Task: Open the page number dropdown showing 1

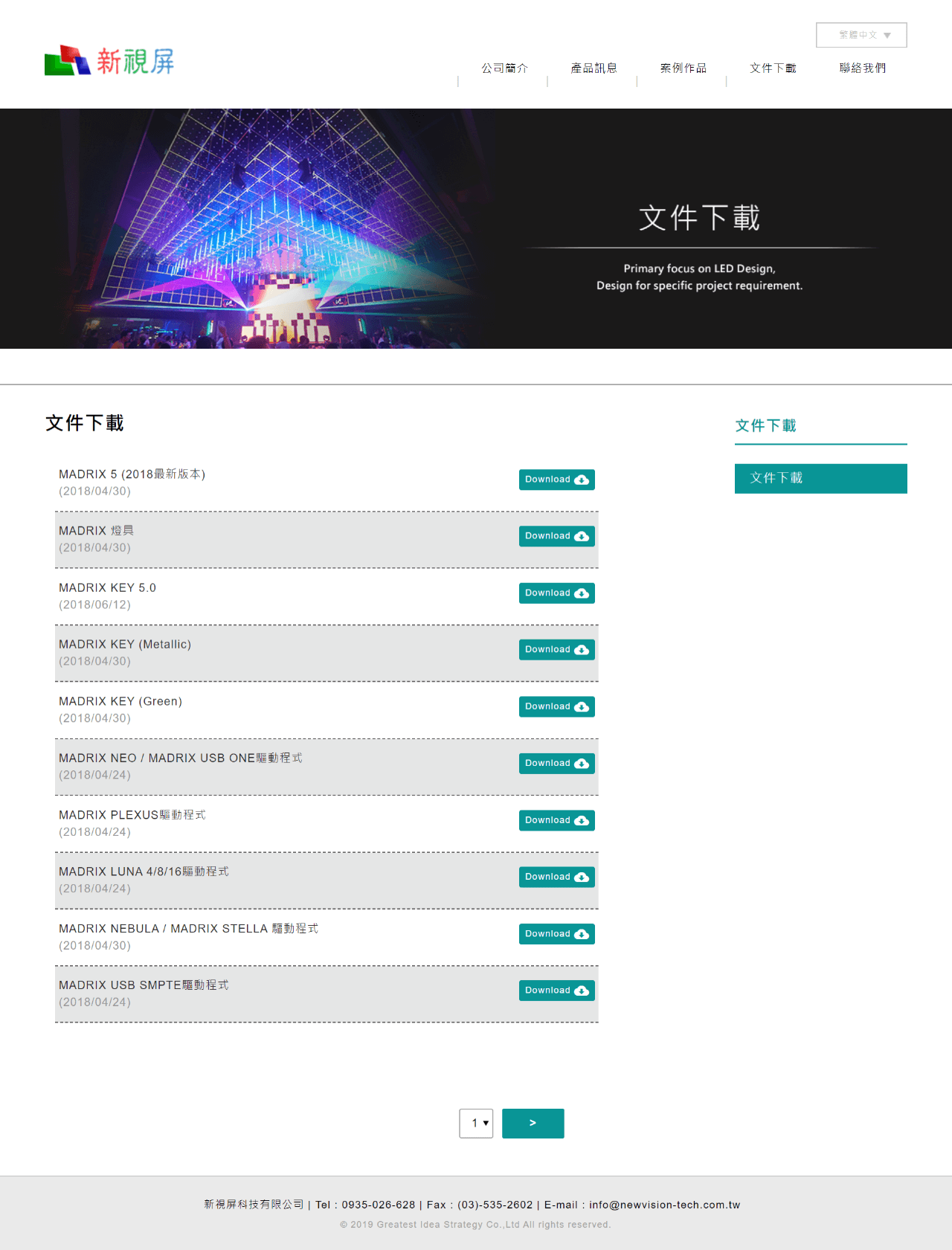Action: coord(476,1123)
